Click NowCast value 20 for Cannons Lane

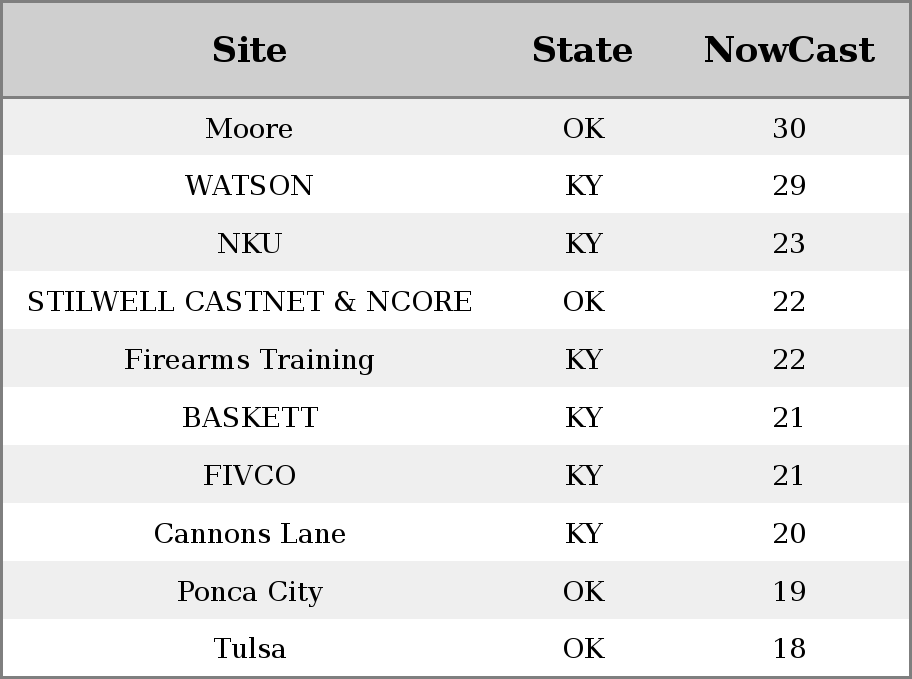789,534
